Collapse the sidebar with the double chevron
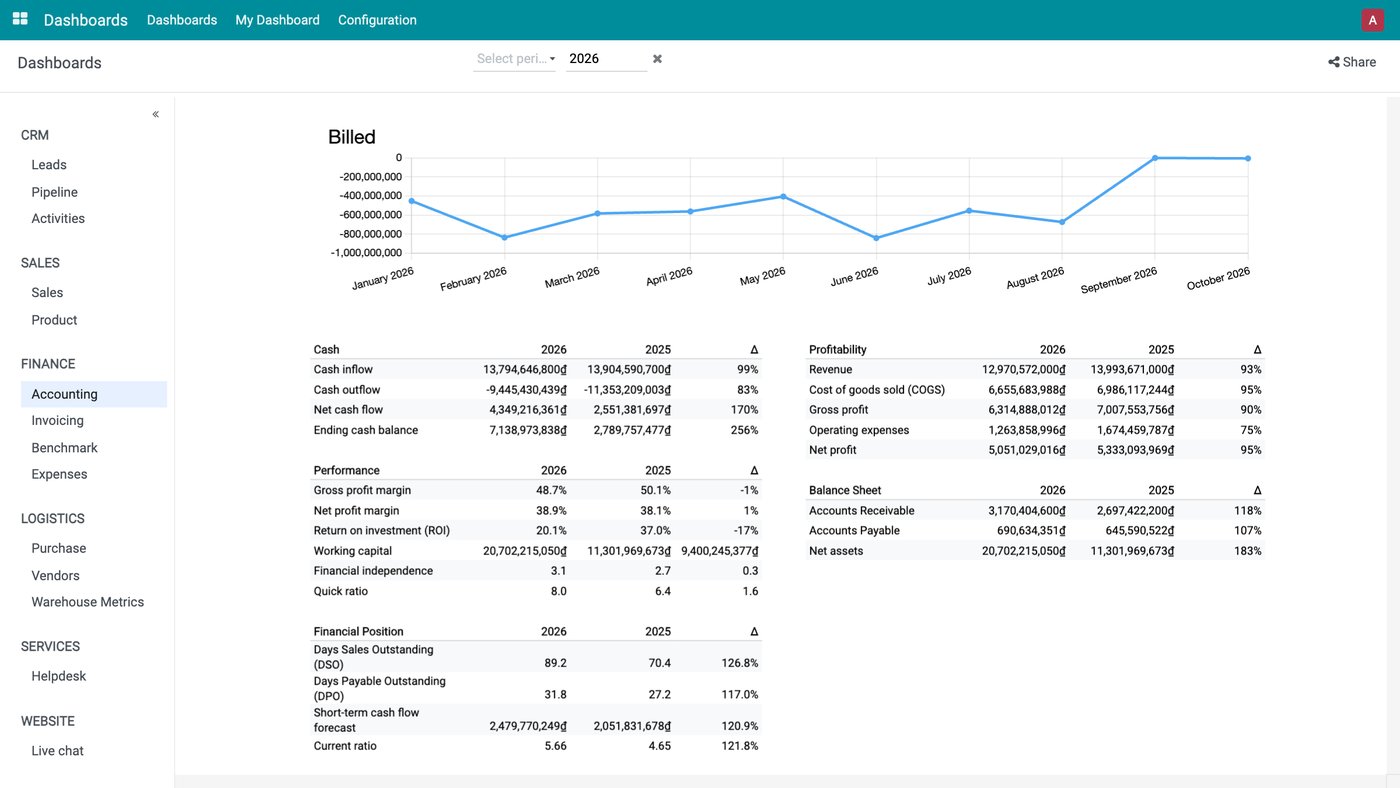This screenshot has width=1400, height=788. (x=156, y=115)
